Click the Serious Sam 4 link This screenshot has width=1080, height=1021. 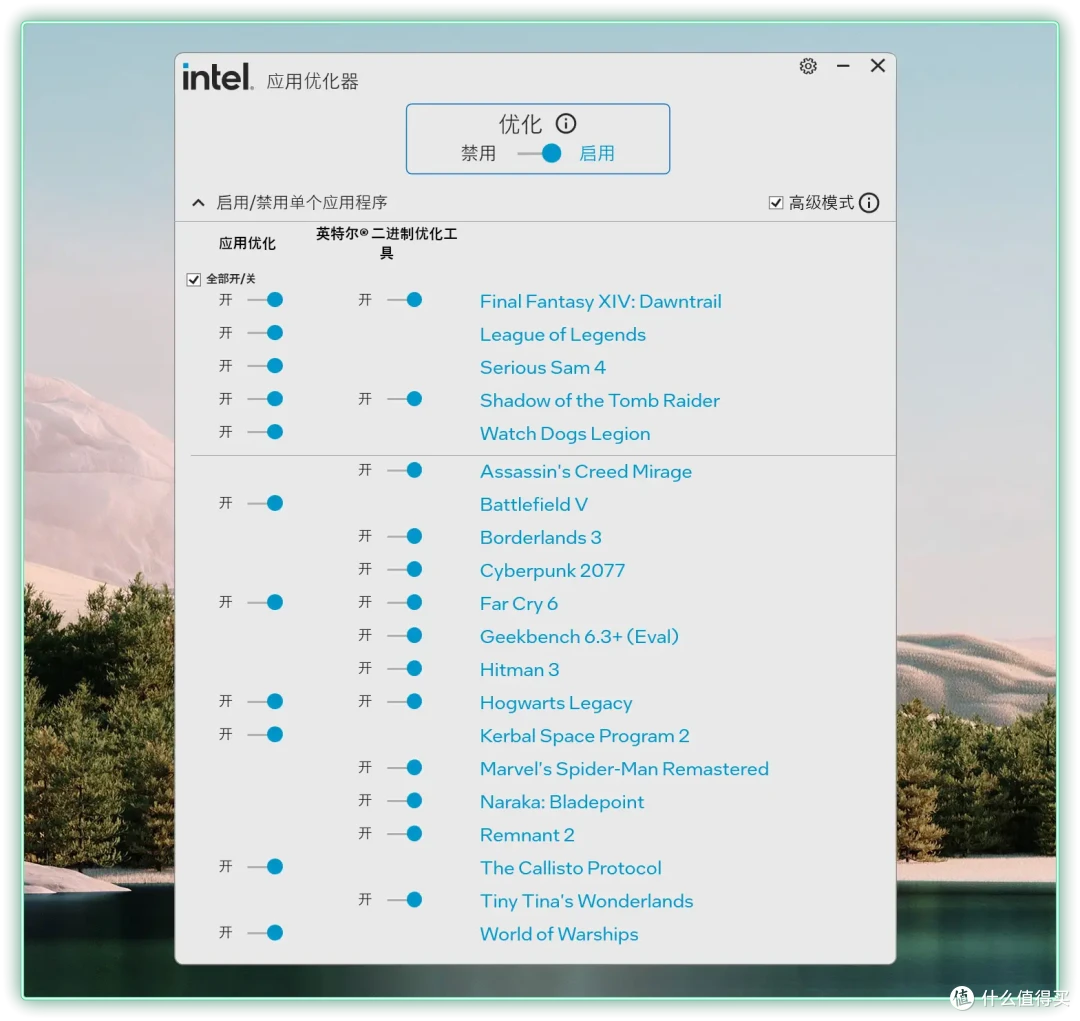pyautogui.click(x=543, y=368)
